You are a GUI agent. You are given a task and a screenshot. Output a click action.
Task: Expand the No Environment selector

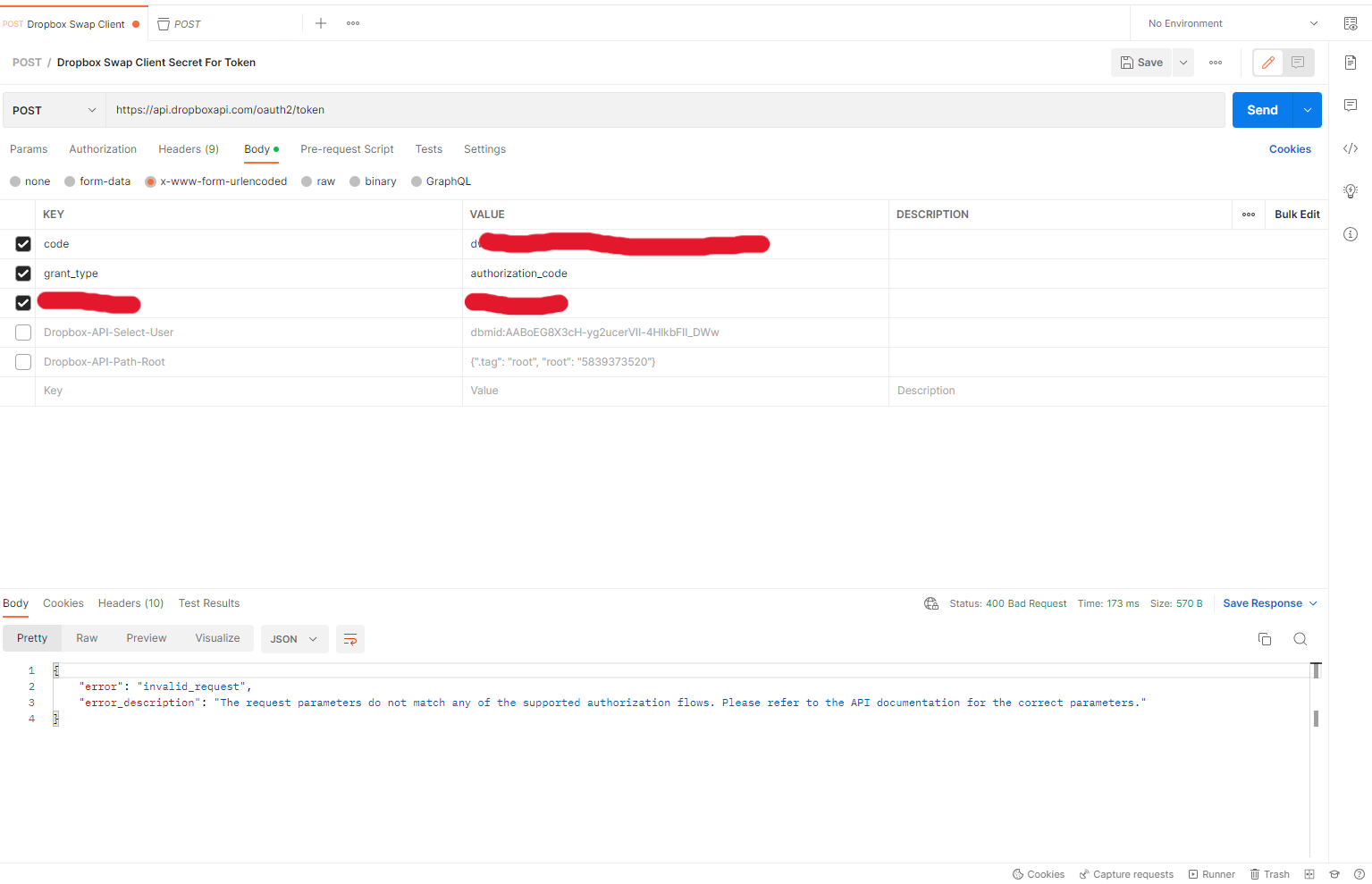pyautogui.click(x=1233, y=23)
